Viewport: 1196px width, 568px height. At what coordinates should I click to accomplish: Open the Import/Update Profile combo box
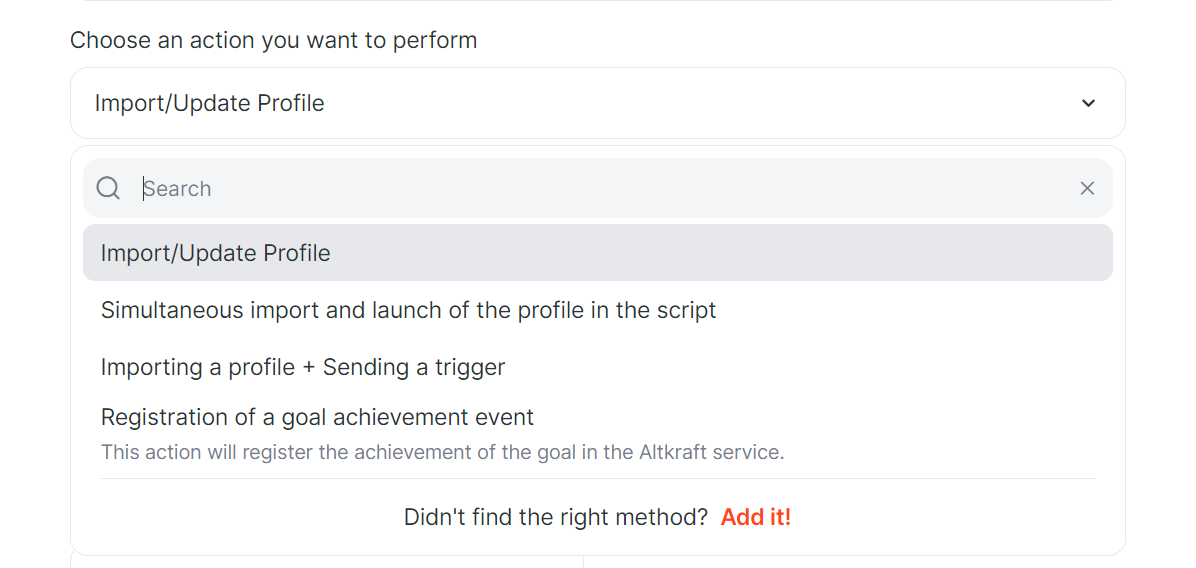click(x=597, y=103)
